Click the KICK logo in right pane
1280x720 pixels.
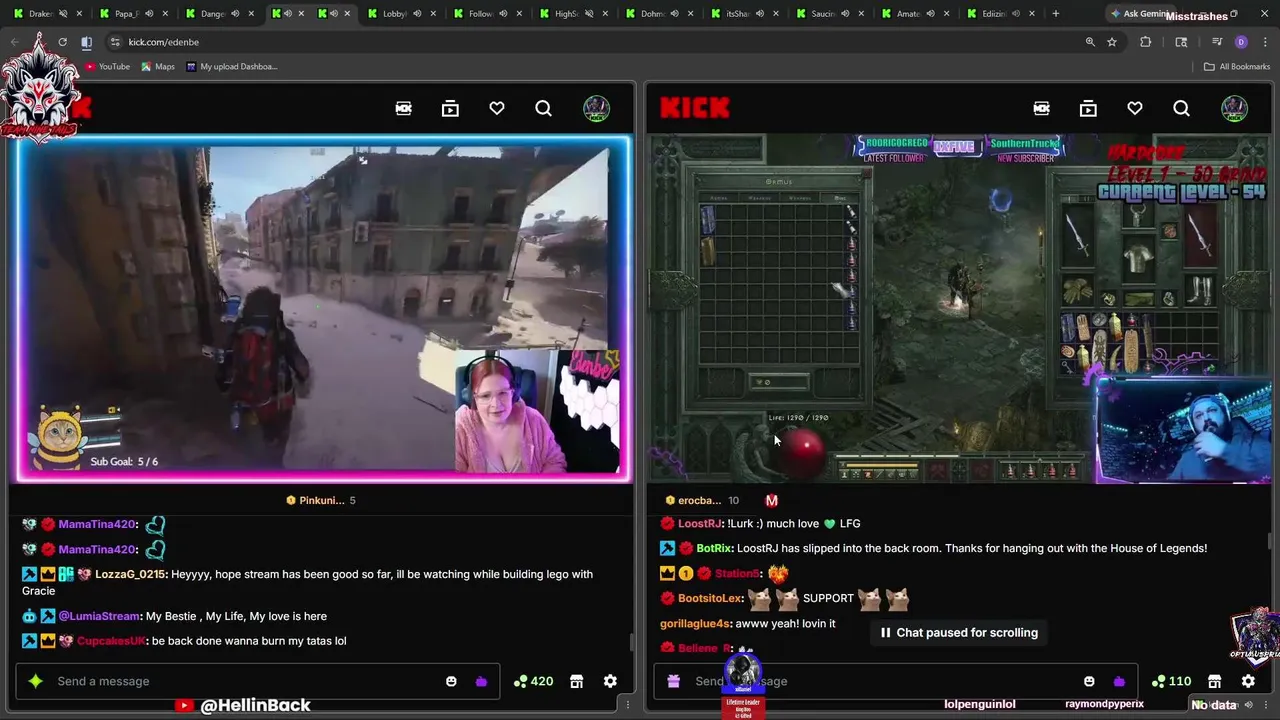coord(695,108)
